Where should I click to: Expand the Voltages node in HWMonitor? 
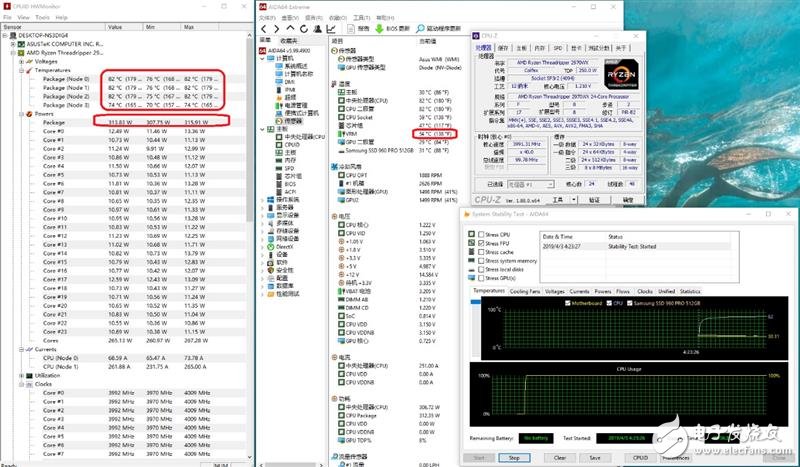pyautogui.click(x=21, y=61)
